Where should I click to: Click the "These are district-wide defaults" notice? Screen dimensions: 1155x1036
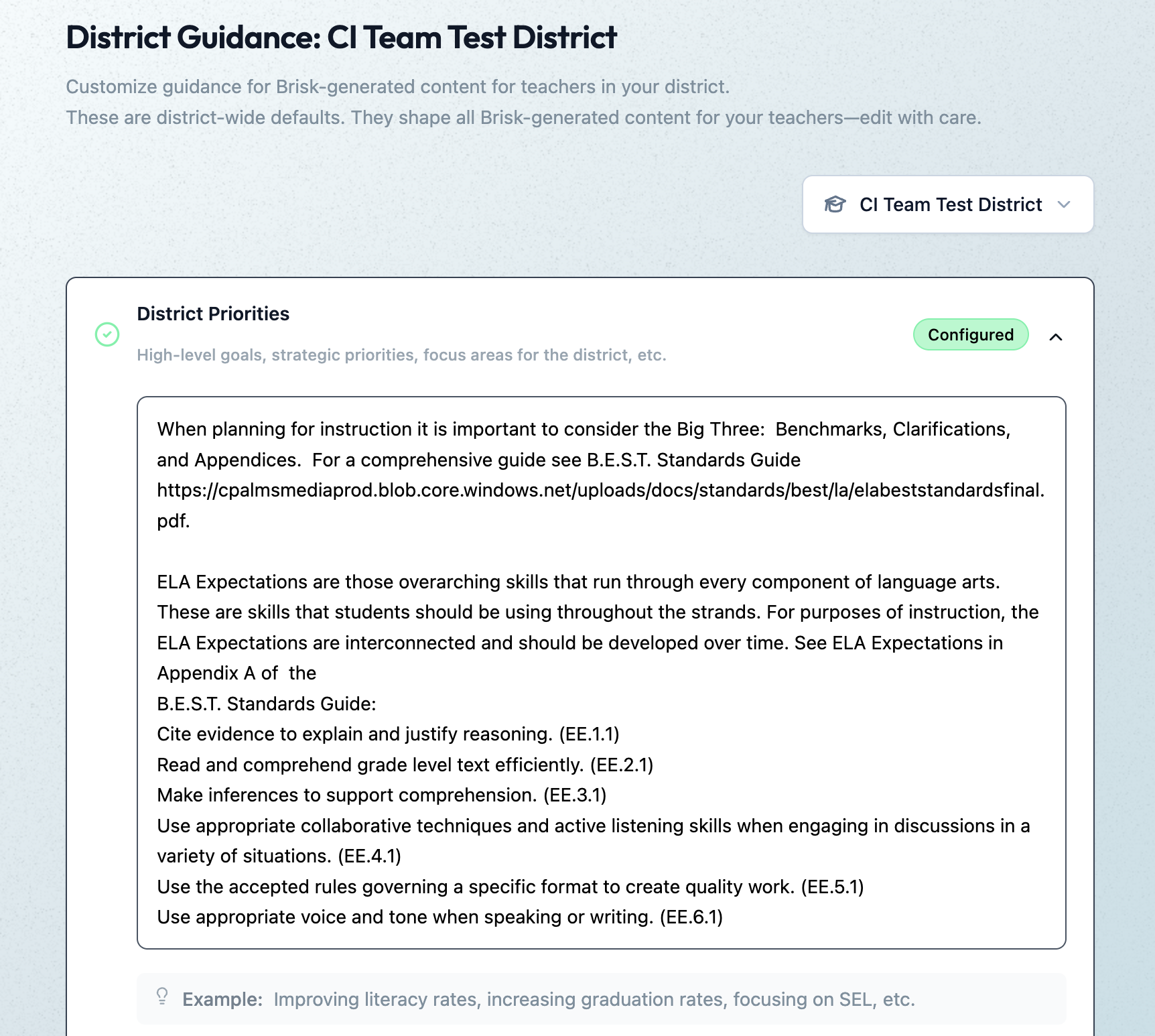point(523,118)
